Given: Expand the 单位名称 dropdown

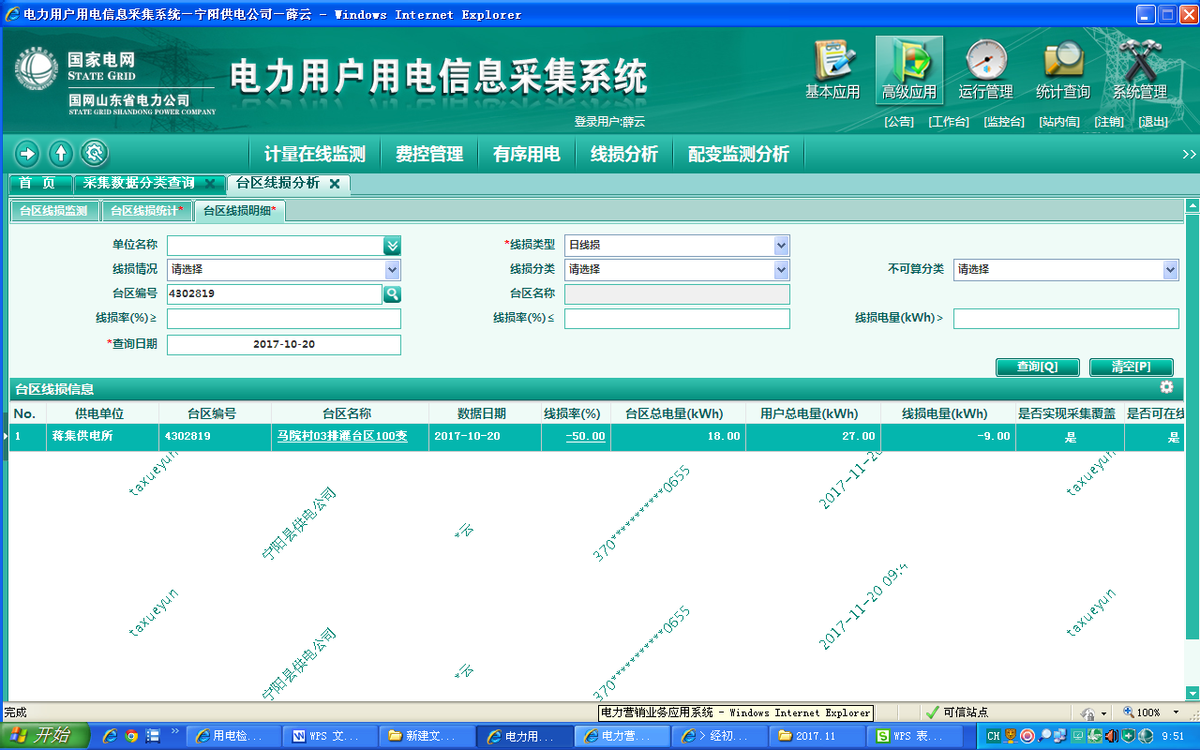Looking at the screenshot, I should click(392, 246).
